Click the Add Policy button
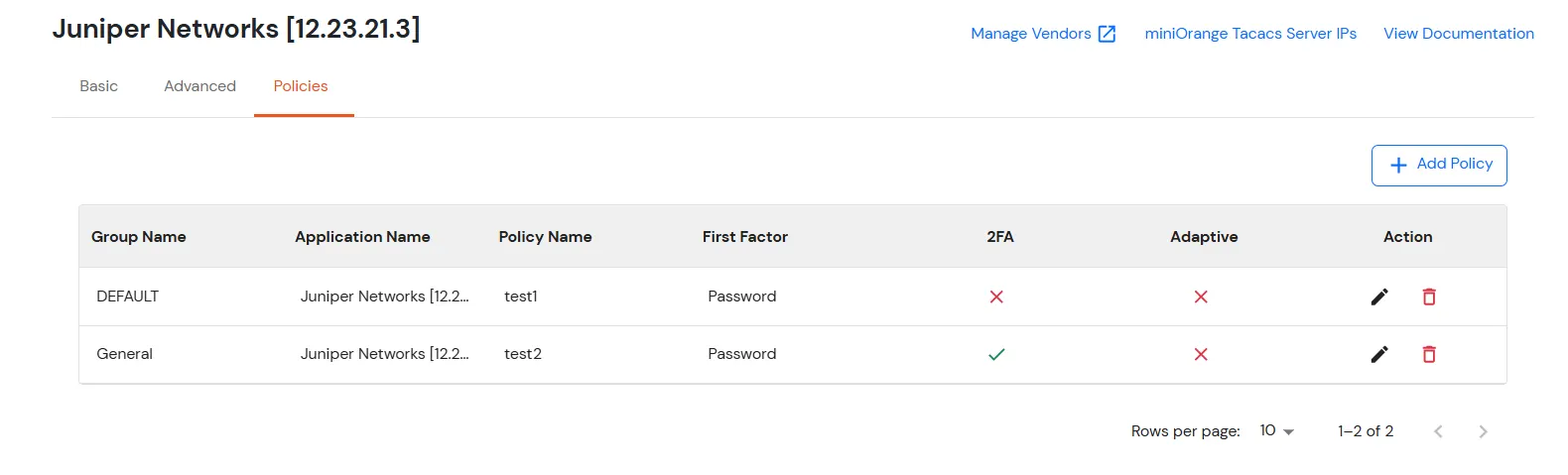This screenshot has height=475, width=1568. 1439,165
